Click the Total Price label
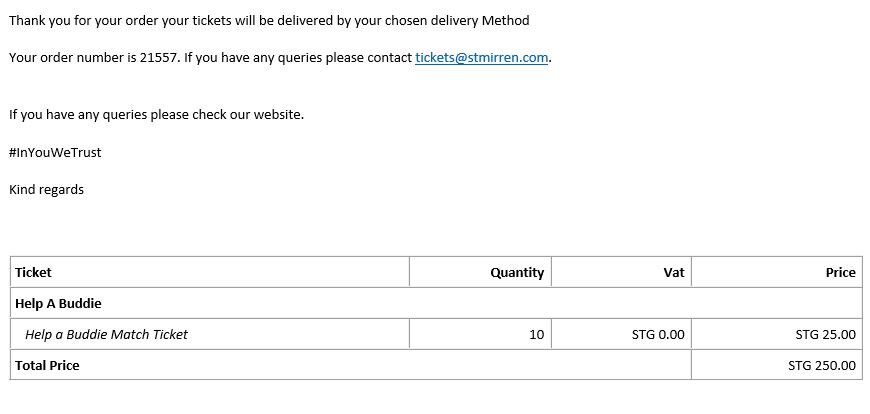870x414 pixels. 47,366
